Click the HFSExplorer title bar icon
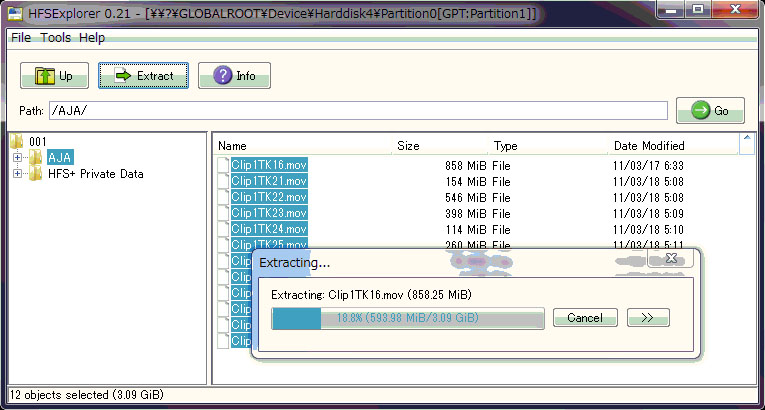765x410 pixels. click(x=15, y=14)
